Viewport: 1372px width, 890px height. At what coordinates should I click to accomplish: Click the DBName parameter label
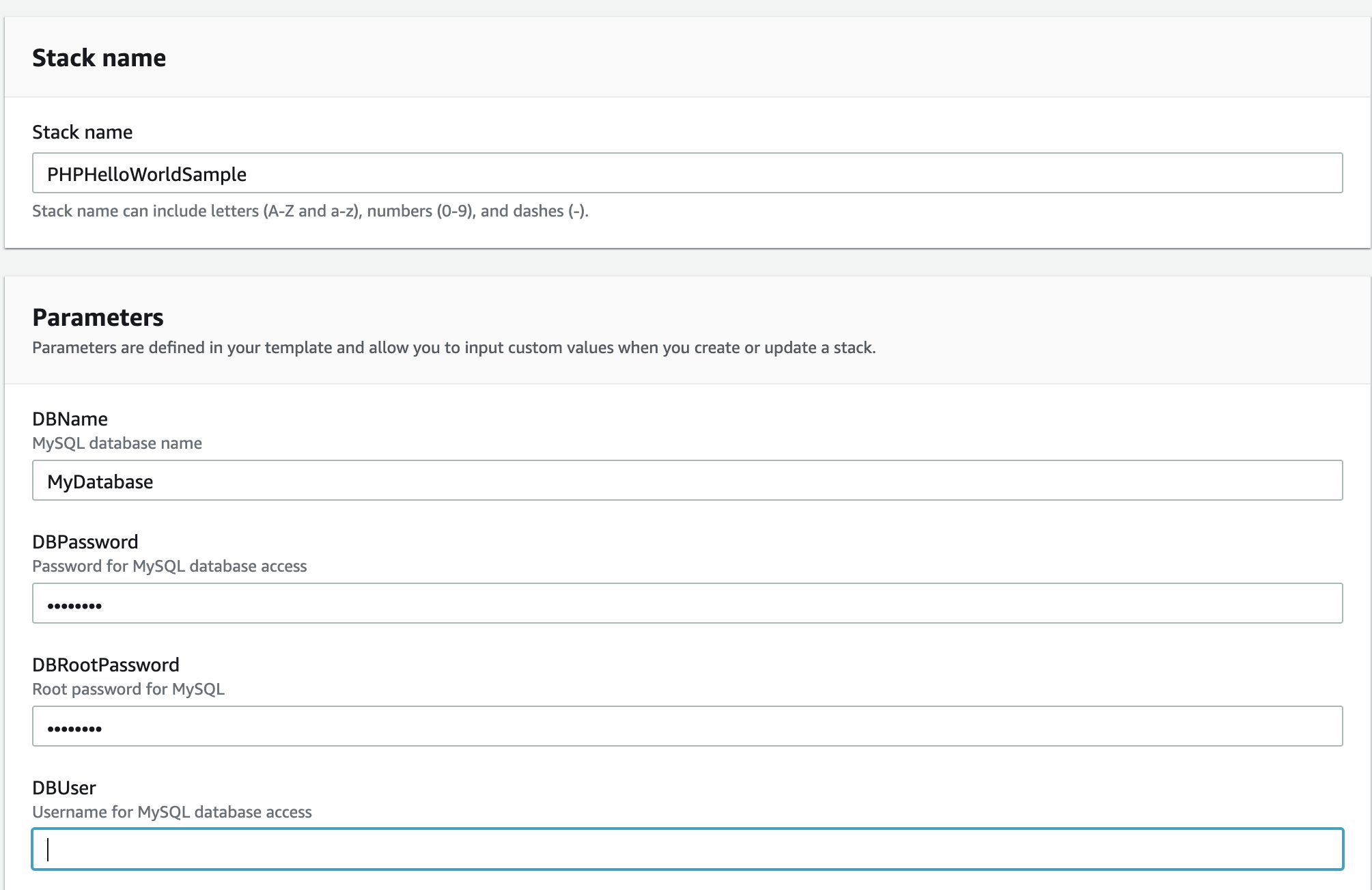click(70, 419)
